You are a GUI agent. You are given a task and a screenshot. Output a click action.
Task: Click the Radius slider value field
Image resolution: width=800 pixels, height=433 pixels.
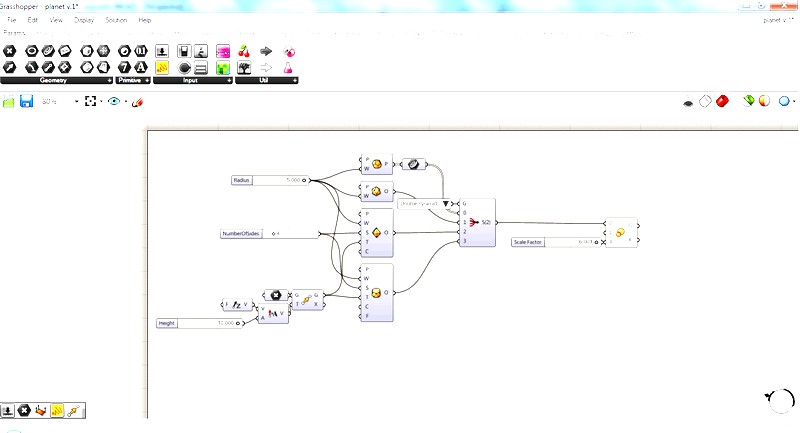click(x=281, y=180)
